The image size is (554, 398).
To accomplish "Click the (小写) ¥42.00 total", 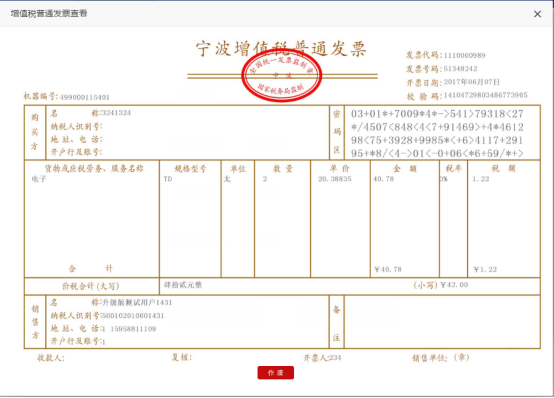I will [441, 285].
